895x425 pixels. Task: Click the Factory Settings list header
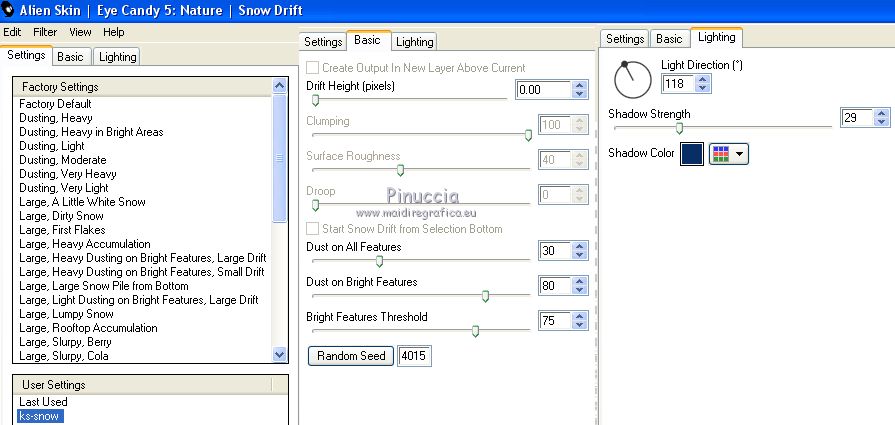[143, 87]
